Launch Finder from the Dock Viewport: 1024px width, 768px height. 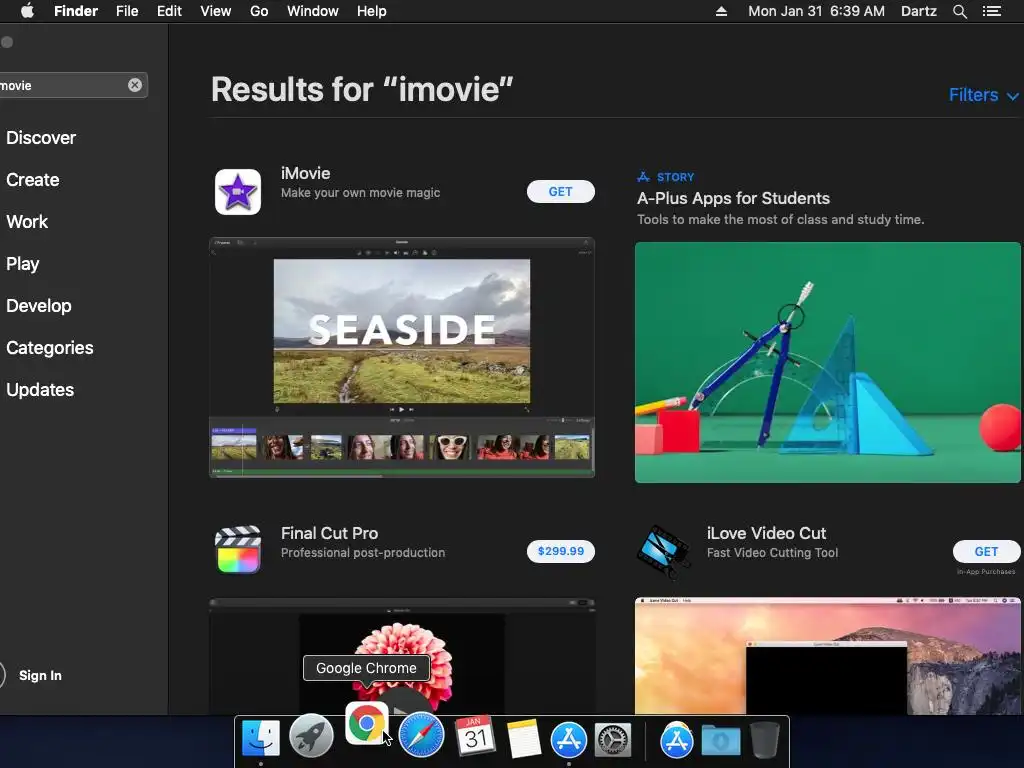coord(261,739)
